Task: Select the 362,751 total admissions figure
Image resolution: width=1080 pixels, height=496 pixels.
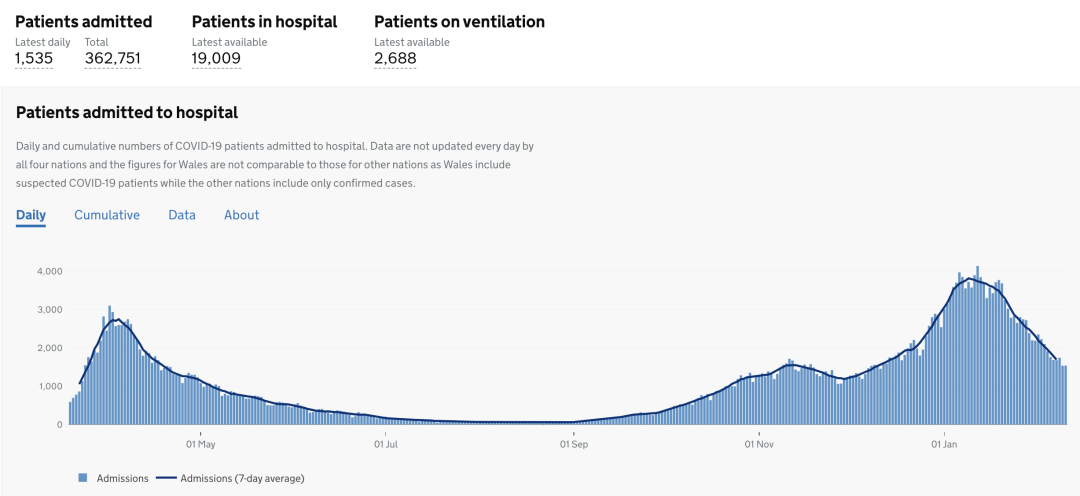Action: [112, 58]
